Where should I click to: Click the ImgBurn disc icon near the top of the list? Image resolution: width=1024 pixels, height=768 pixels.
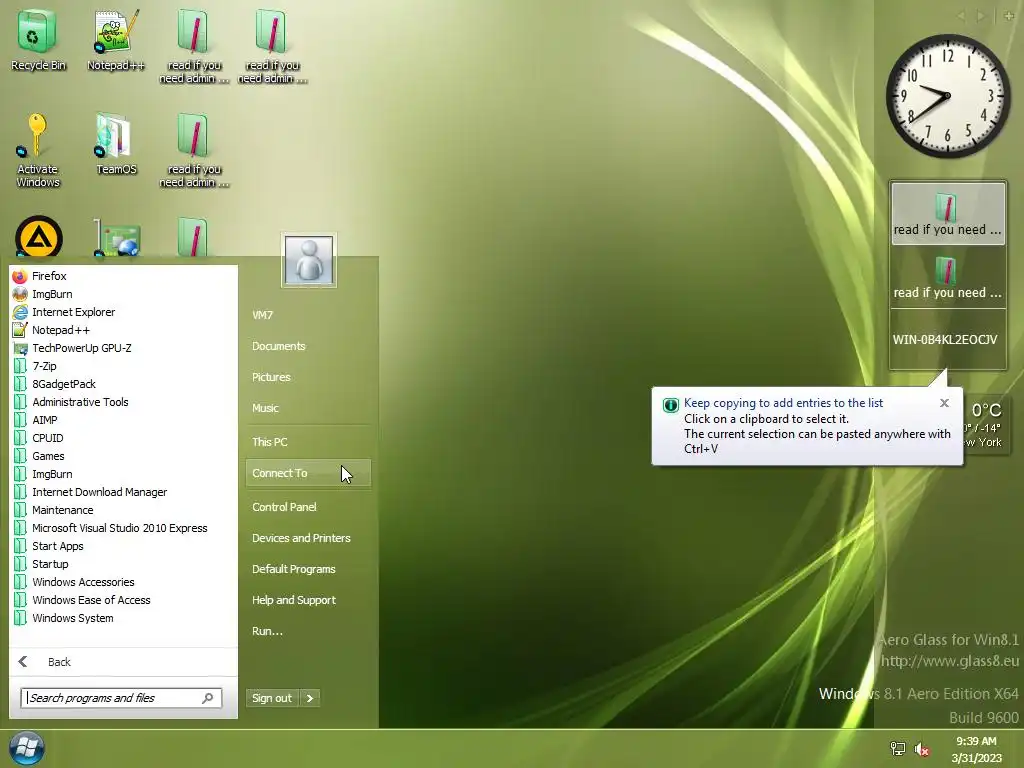click(20, 295)
